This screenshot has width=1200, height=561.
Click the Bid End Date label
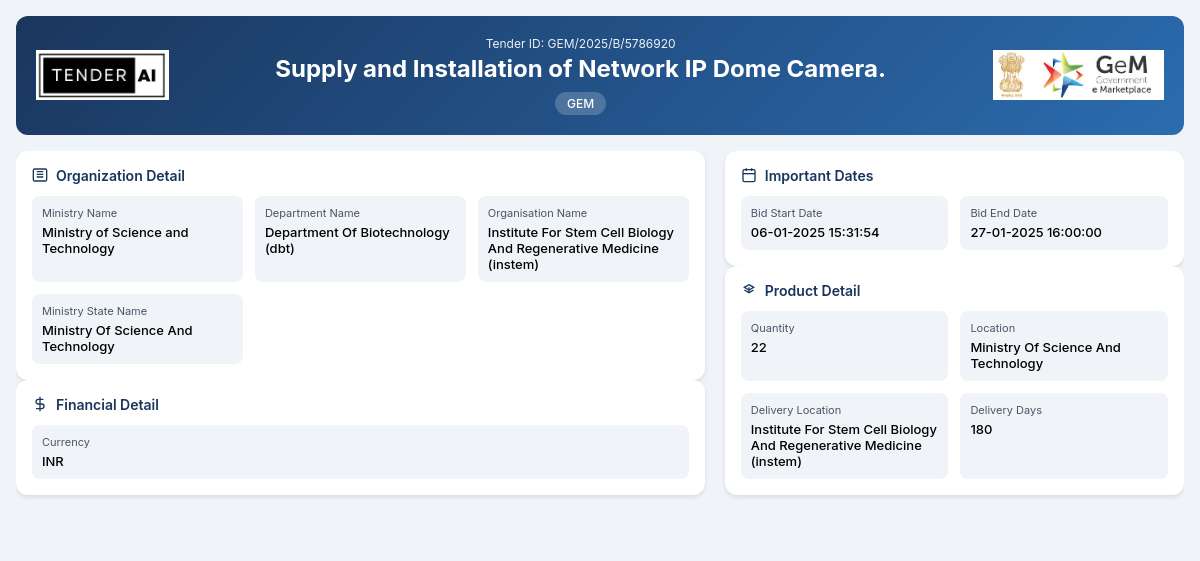(1003, 213)
